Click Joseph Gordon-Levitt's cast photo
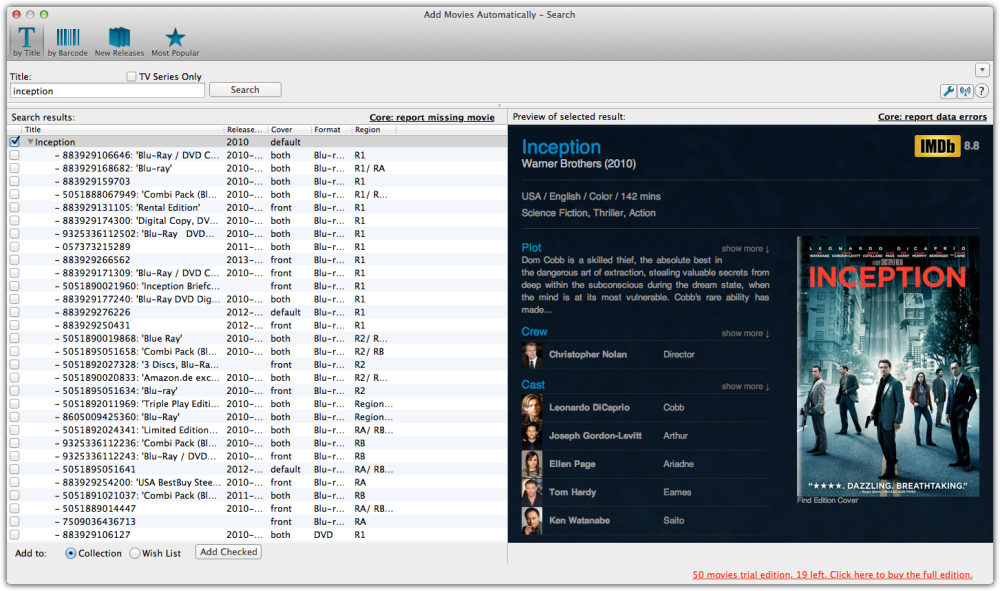Image resolution: width=1000 pixels, height=591 pixels. pos(532,435)
